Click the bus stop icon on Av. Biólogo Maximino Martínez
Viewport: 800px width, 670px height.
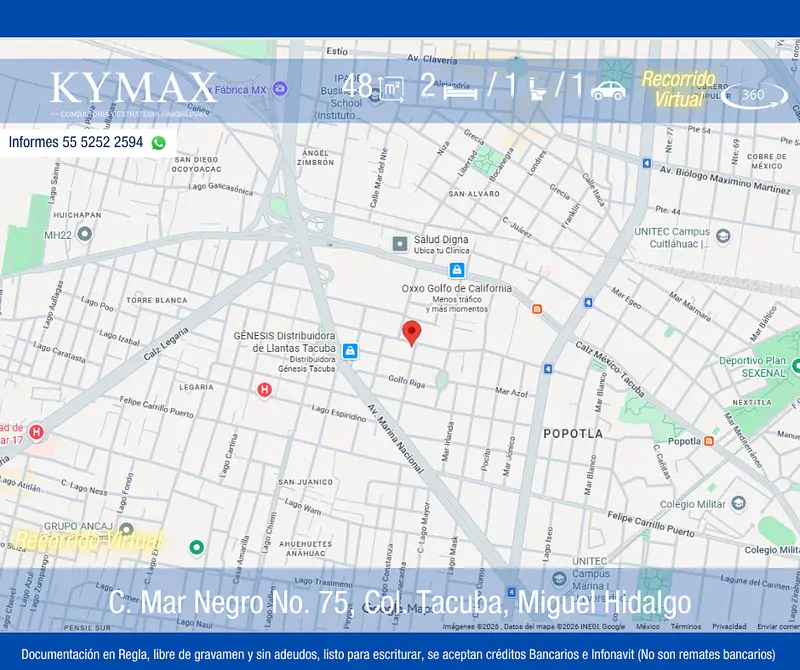[646, 163]
